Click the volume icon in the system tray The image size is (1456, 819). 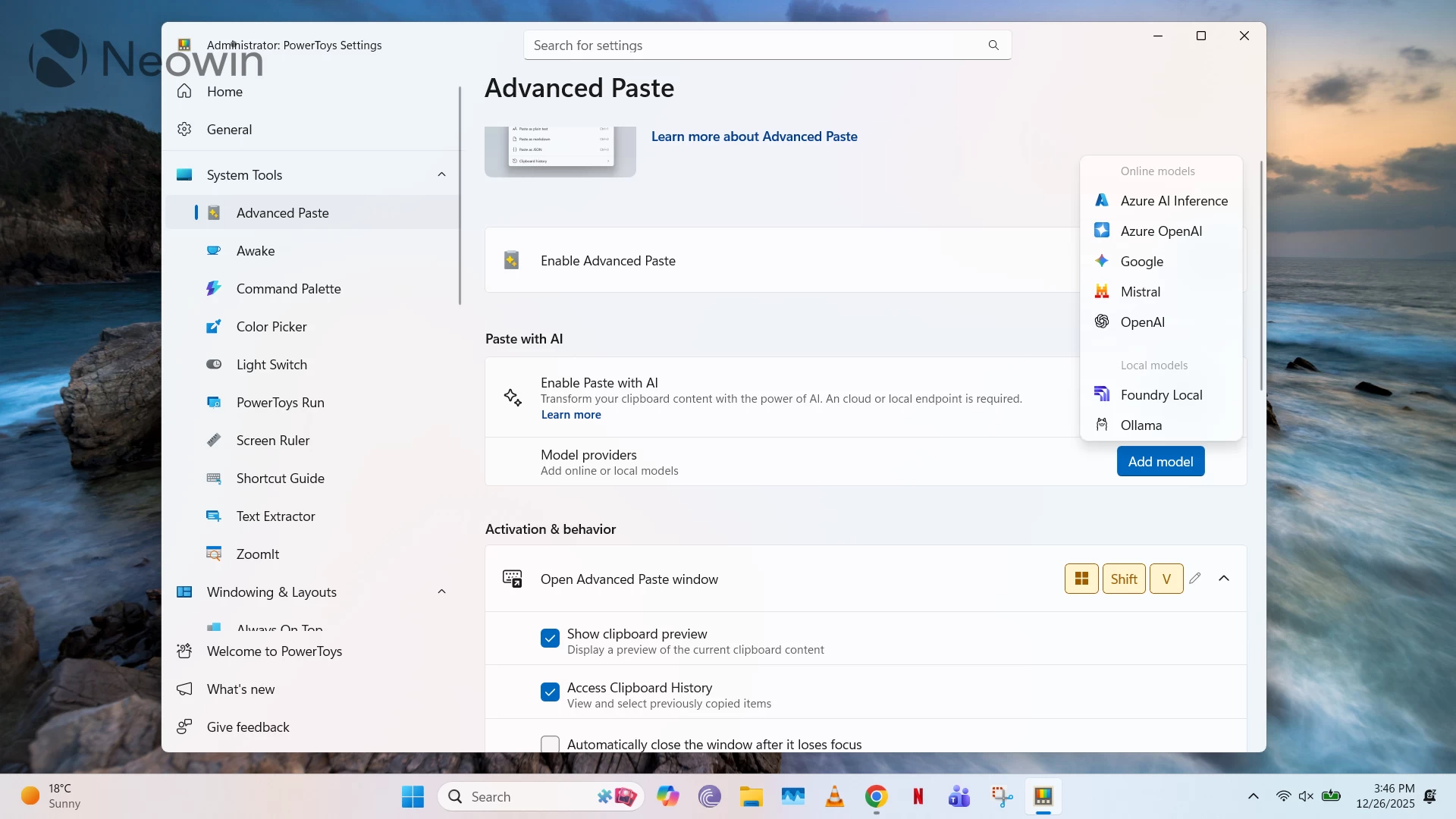pyautogui.click(x=1306, y=796)
